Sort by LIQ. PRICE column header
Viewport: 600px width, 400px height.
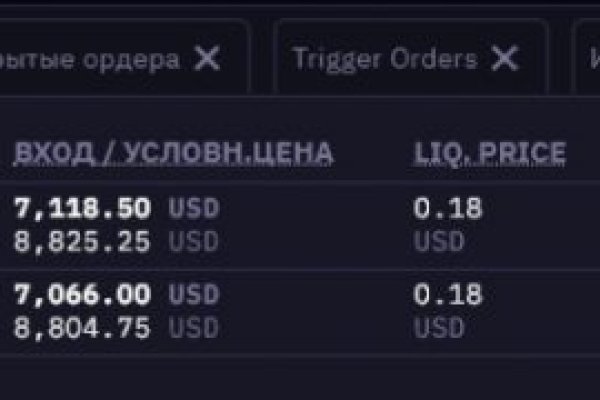click(490, 153)
